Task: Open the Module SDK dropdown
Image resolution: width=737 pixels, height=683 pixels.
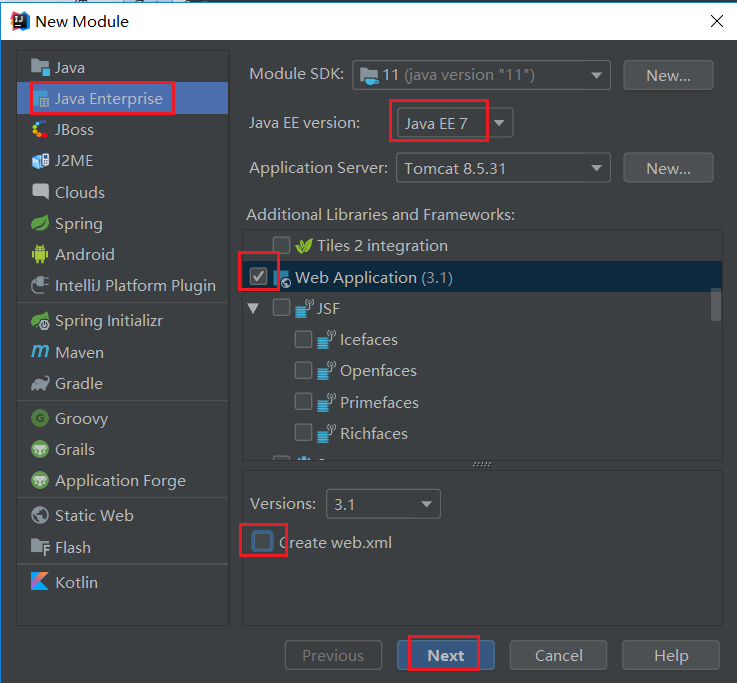Action: point(481,75)
